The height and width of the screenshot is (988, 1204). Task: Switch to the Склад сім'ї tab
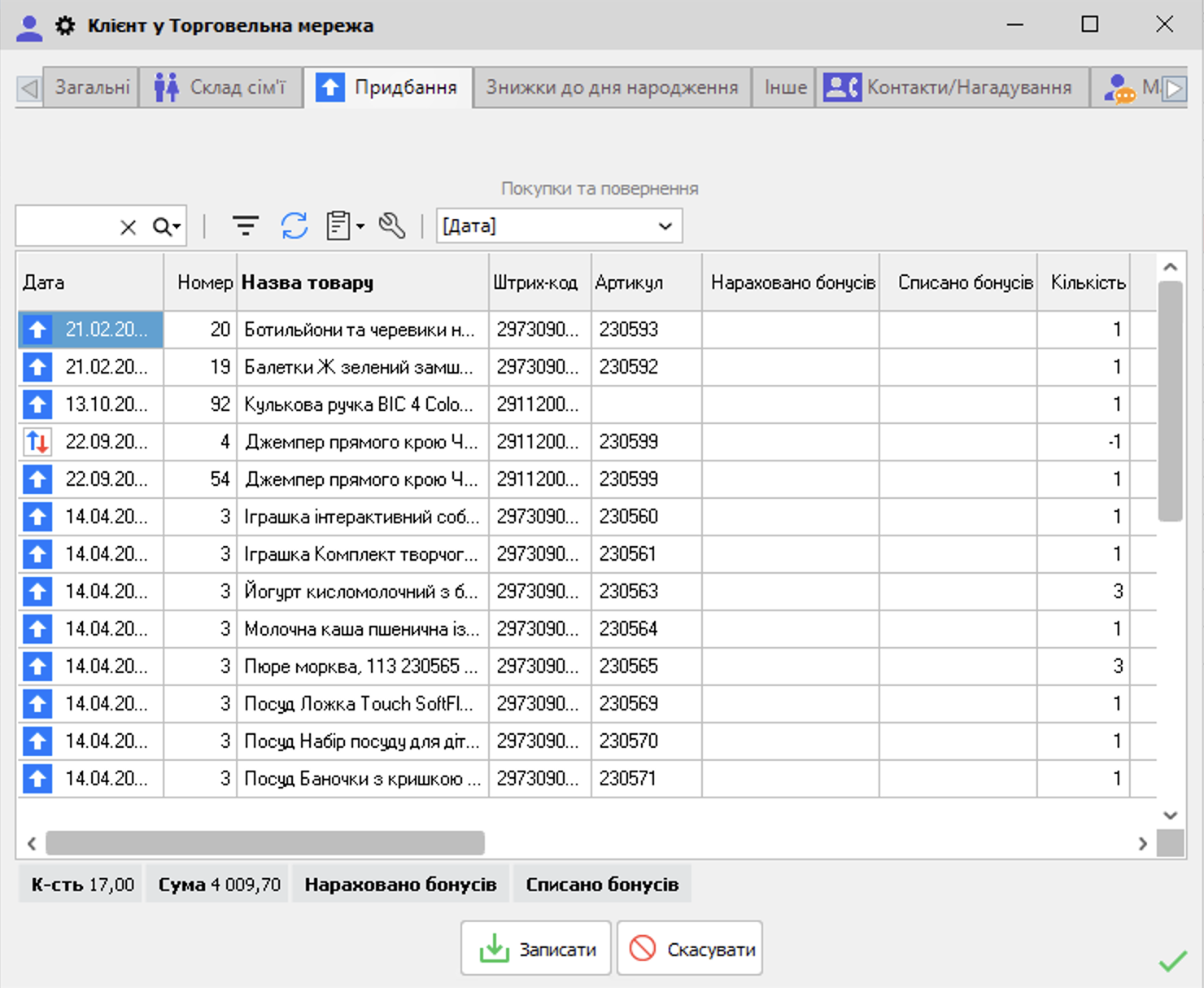pos(220,87)
